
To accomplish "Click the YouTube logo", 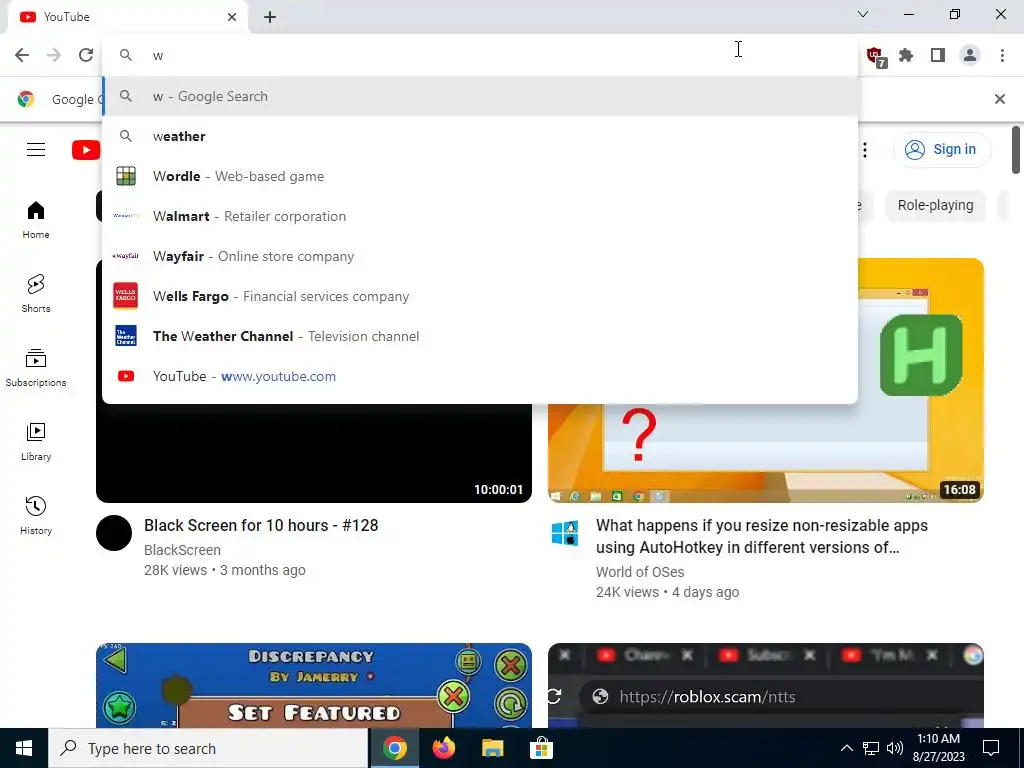I will 86,150.
